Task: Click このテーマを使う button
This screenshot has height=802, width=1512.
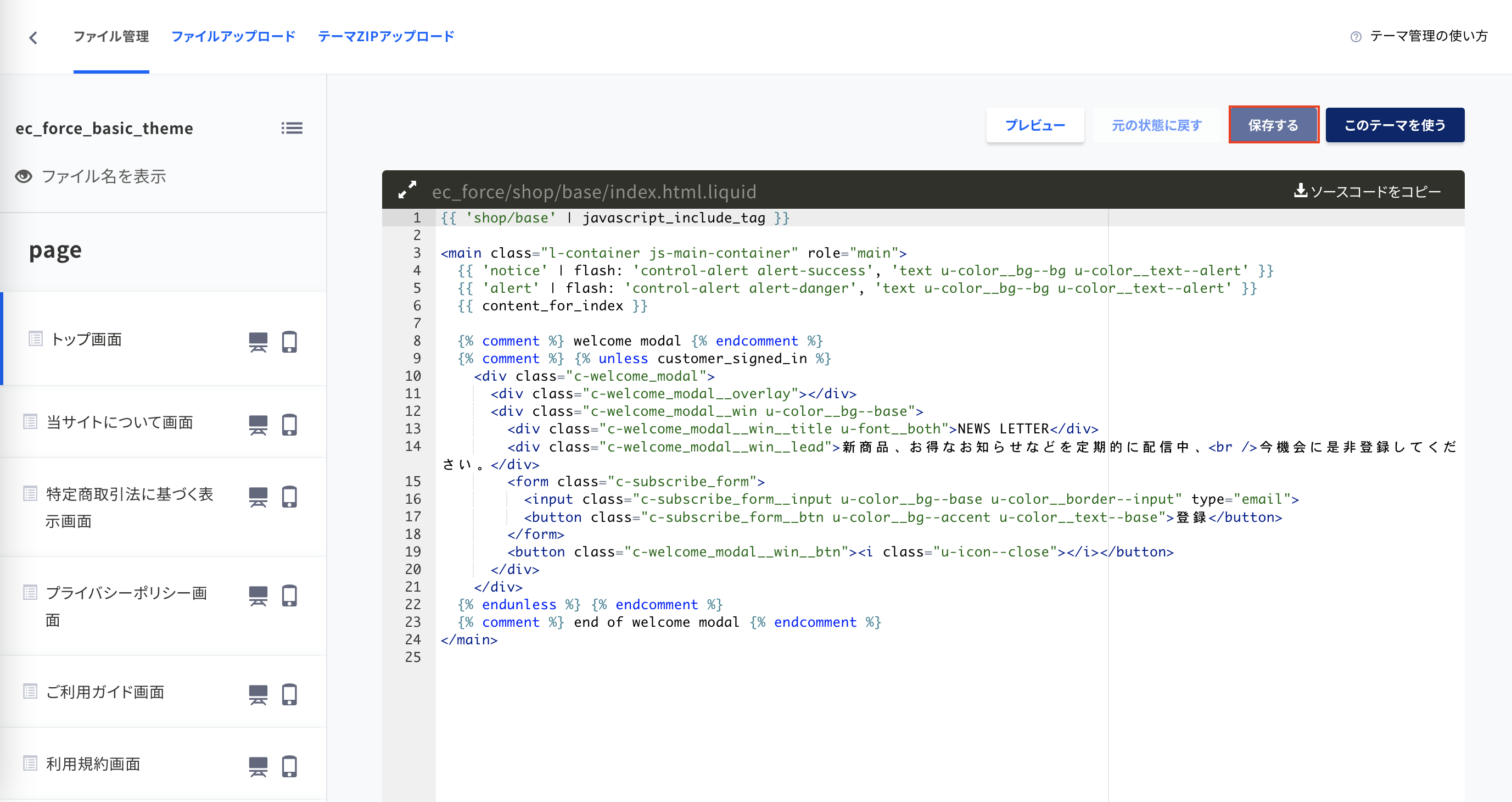Action: [x=1394, y=125]
